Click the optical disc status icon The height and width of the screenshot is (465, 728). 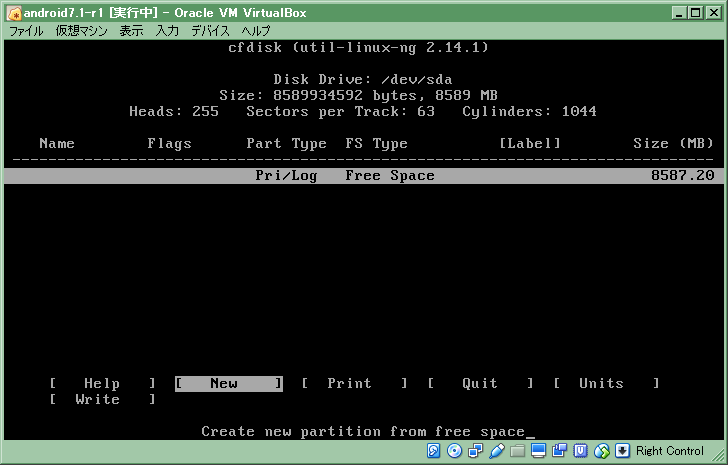pos(454,451)
